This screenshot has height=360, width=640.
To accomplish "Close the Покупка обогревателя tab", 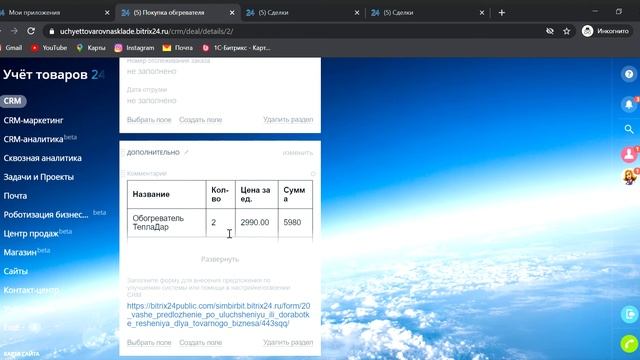I will click(x=232, y=13).
